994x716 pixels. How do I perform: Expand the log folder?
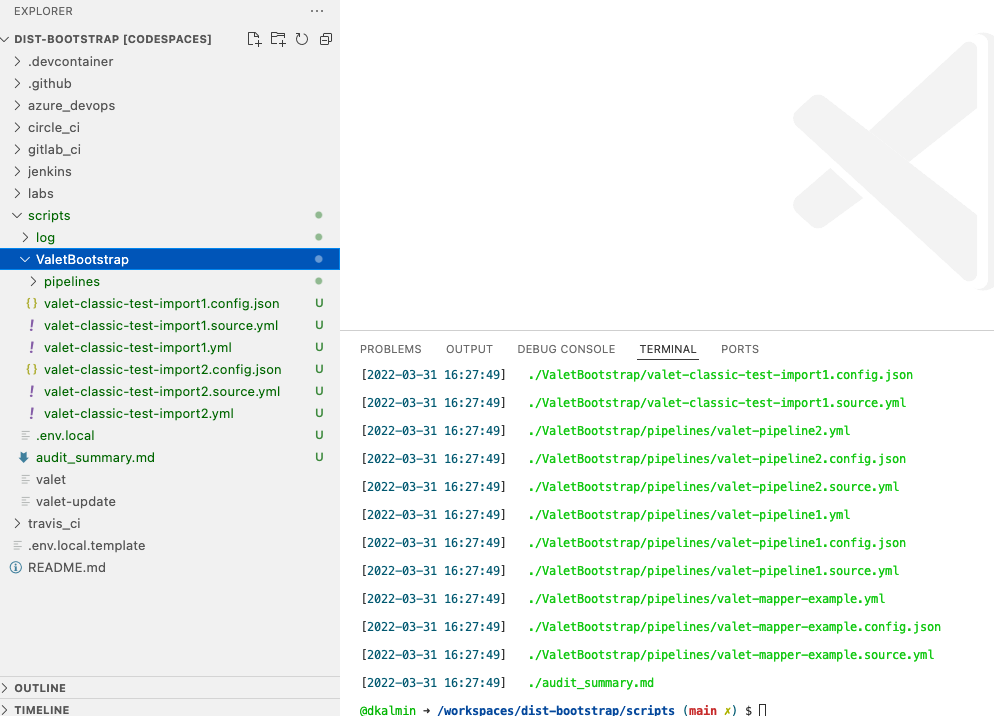25,237
